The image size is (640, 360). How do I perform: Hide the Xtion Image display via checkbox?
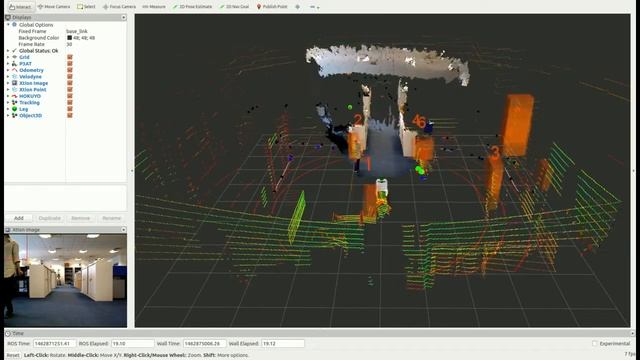point(70,83)
